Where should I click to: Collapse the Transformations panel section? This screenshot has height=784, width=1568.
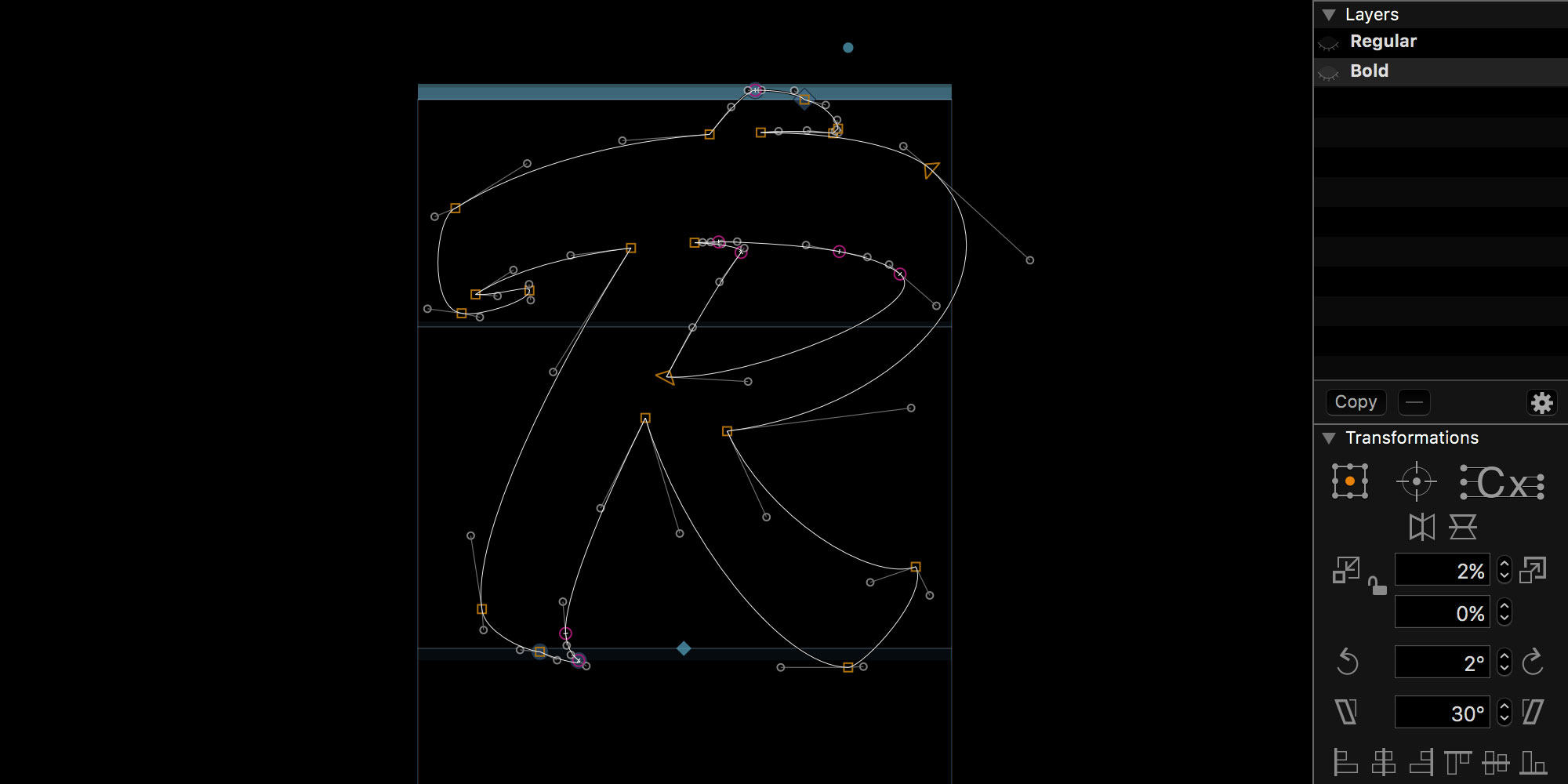pos(1329,438)
